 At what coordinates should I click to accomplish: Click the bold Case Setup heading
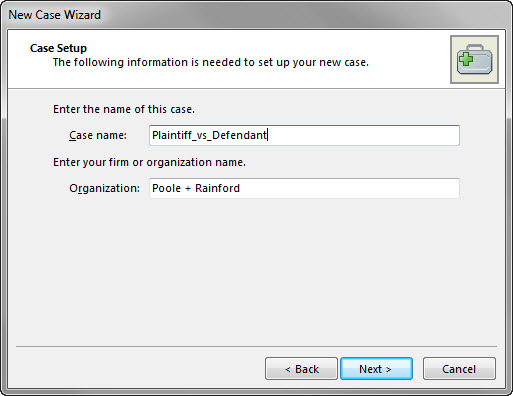(x=58, y=48)
